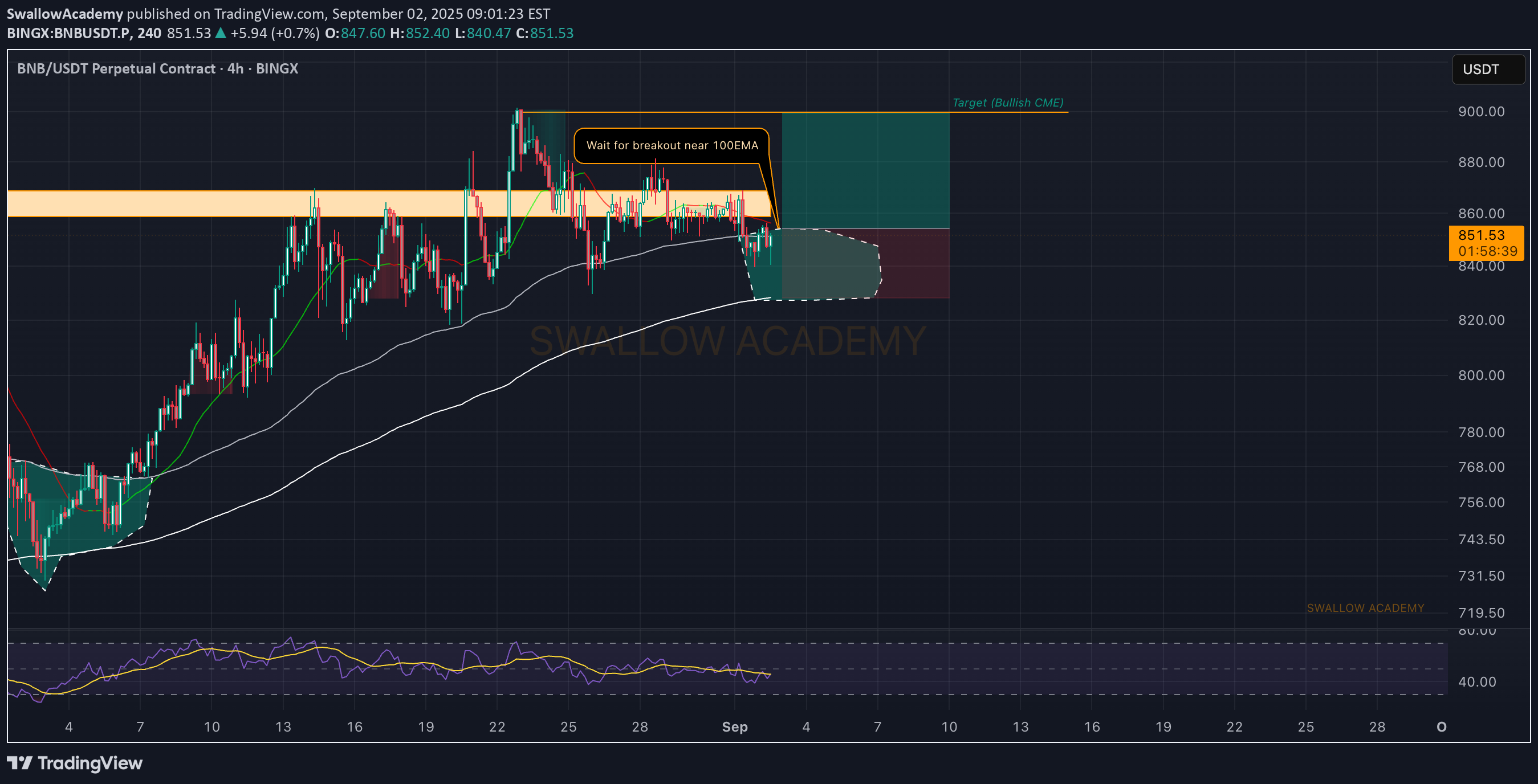
Task: Click the 880.00 price axis label
Action: tap(1482, 162)
